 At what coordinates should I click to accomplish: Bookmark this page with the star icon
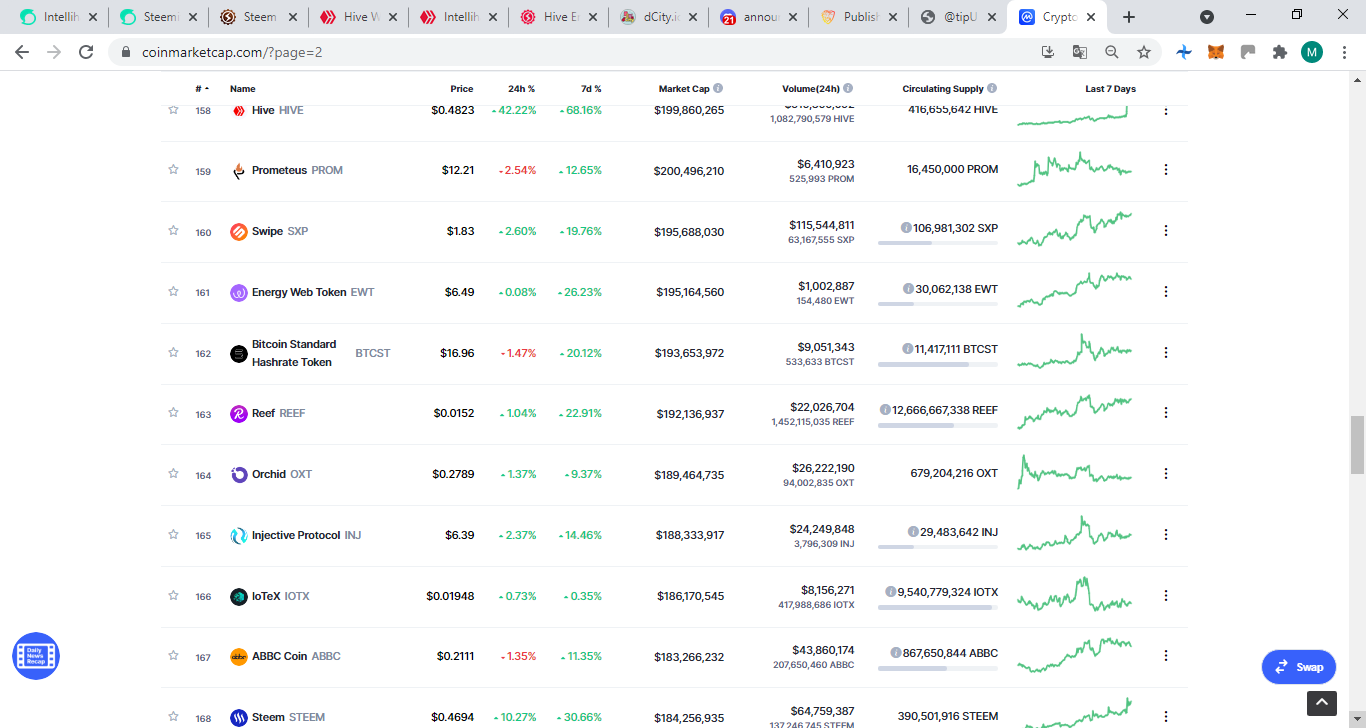tap(1144, 52)
